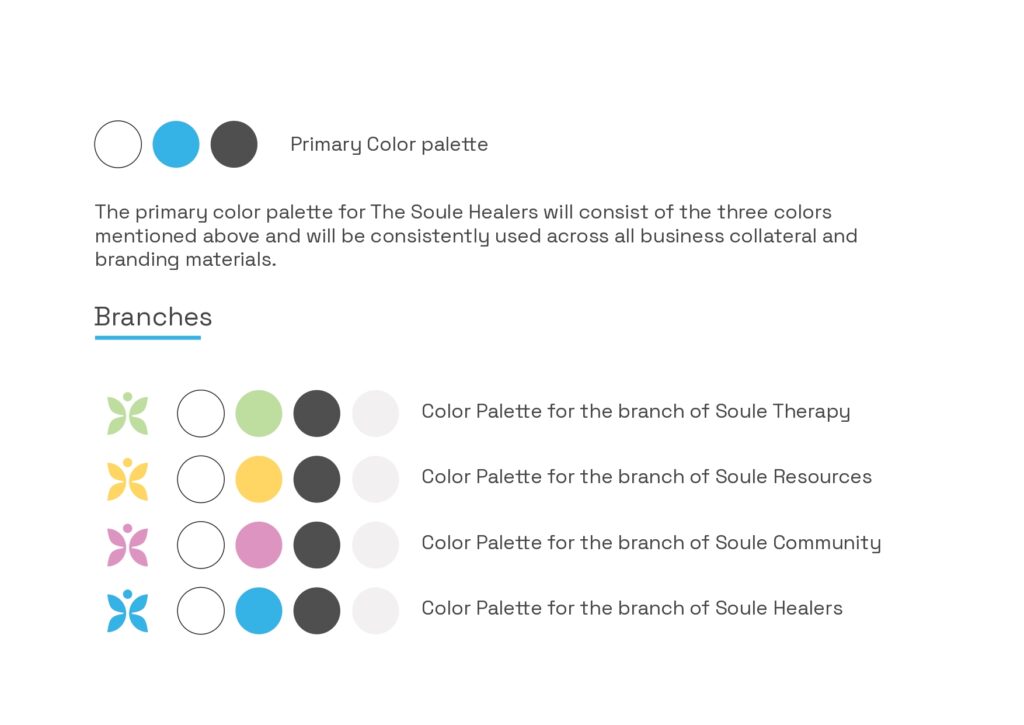Click the pink Soule Community butterfly logo
Image resolution: width=1024 pixels, height=725 pixels.
coord(127,545)
